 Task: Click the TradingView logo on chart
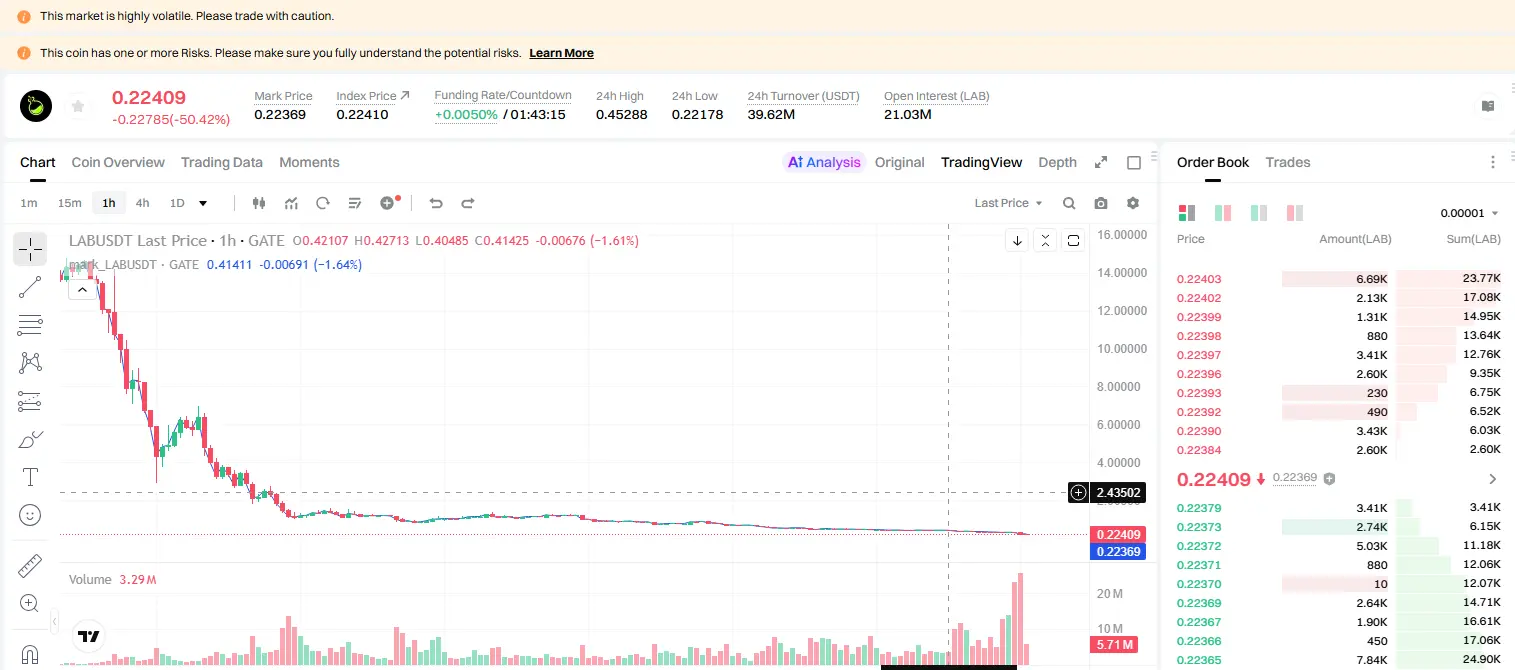click(88, 636)
